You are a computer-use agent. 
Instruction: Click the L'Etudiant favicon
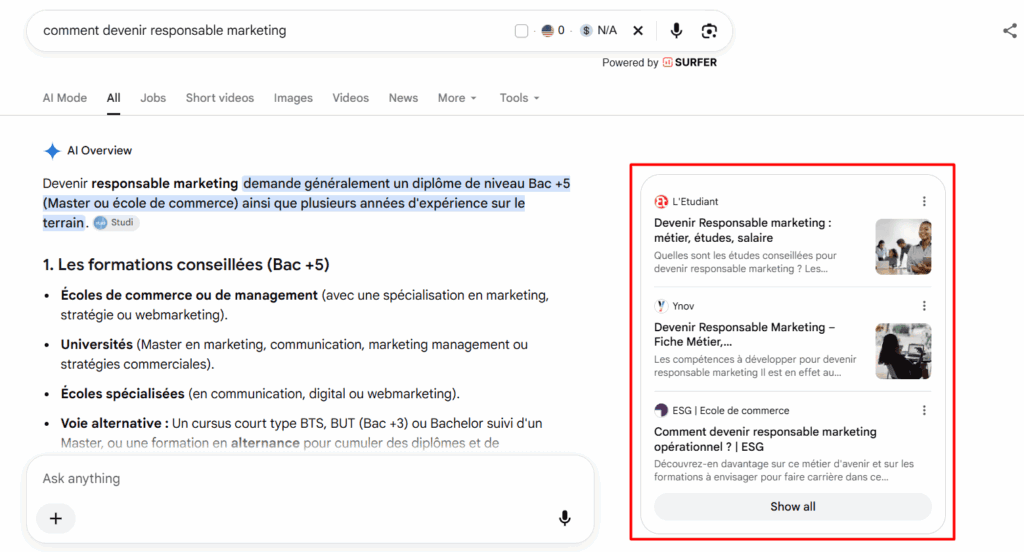click(661, 201)
